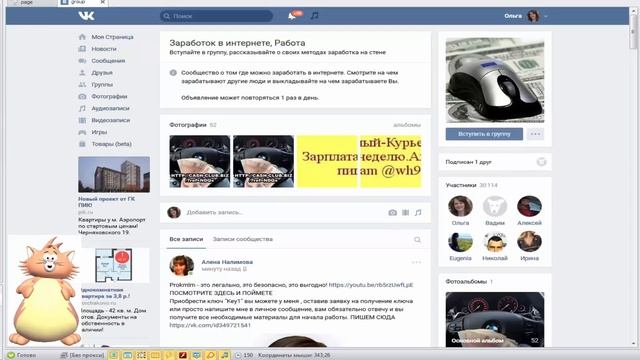Screen dimensions: 640x360
Task: Open member Ирина's avatar
Action: pos(529,242)
